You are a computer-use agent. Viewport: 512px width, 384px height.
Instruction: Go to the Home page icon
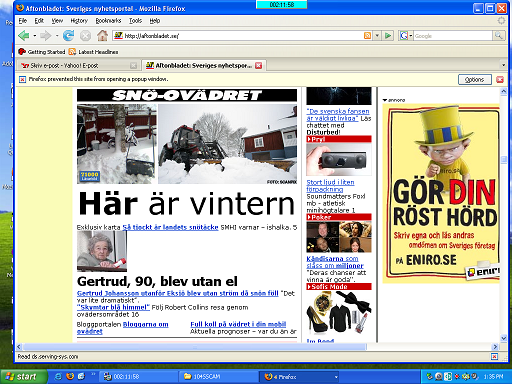point(102,35)
